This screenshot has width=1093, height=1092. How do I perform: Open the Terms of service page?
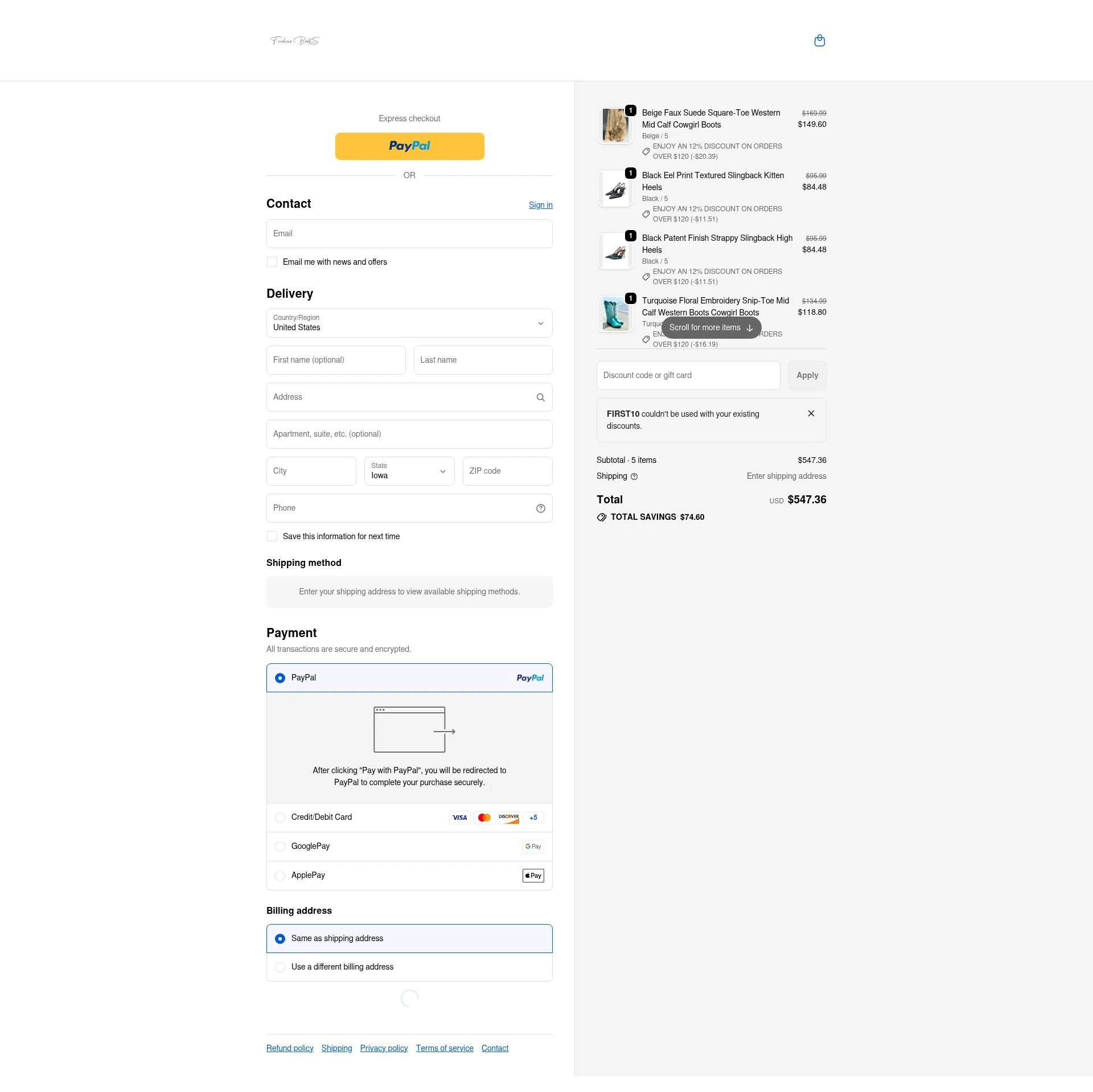(x=445, y=1048)
